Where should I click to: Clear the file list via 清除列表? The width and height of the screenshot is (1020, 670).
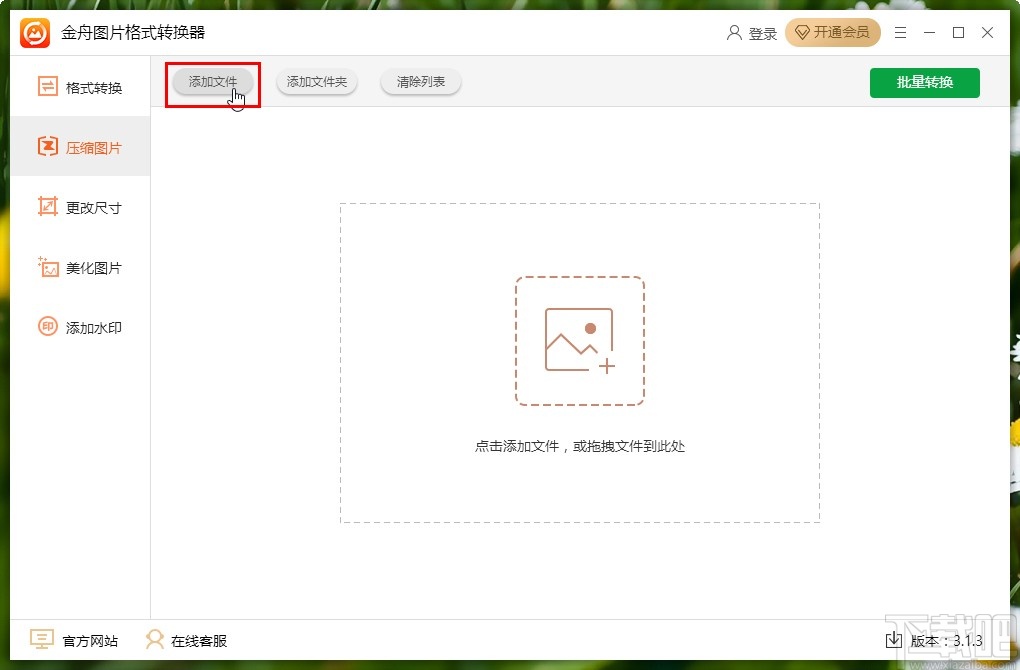click(420, 83)
